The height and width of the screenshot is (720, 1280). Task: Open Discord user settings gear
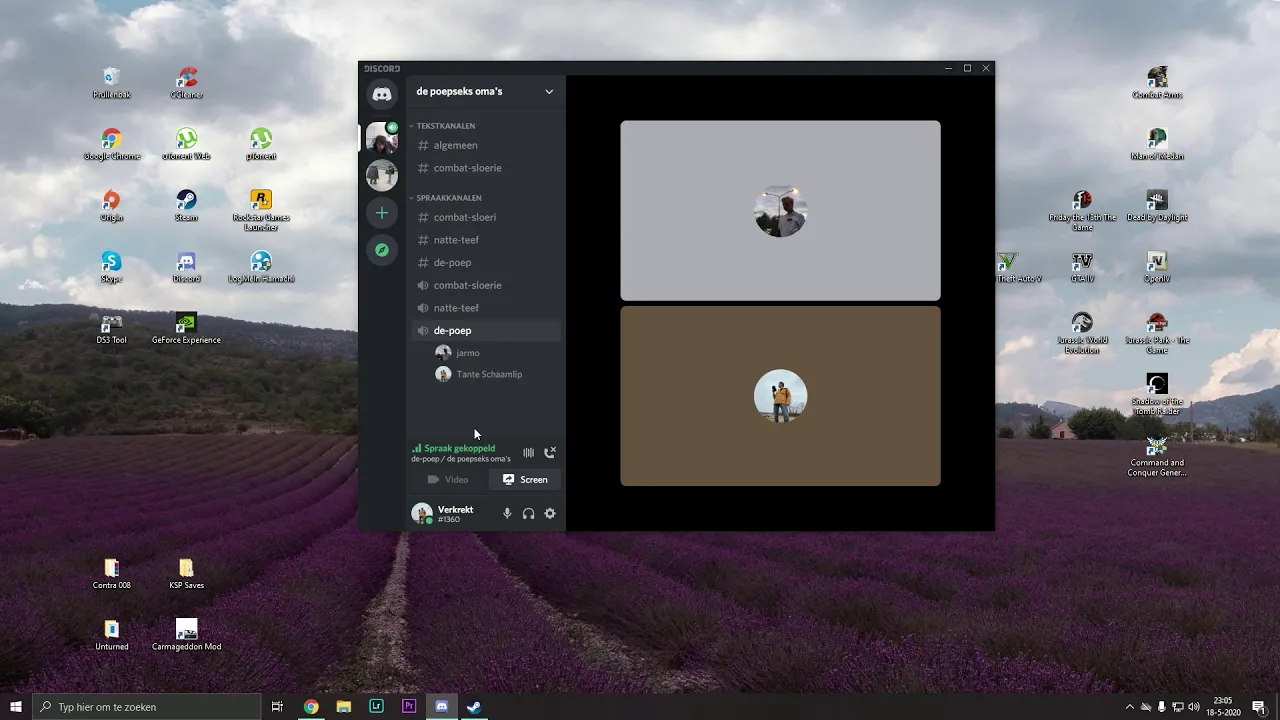pos(549,513)
